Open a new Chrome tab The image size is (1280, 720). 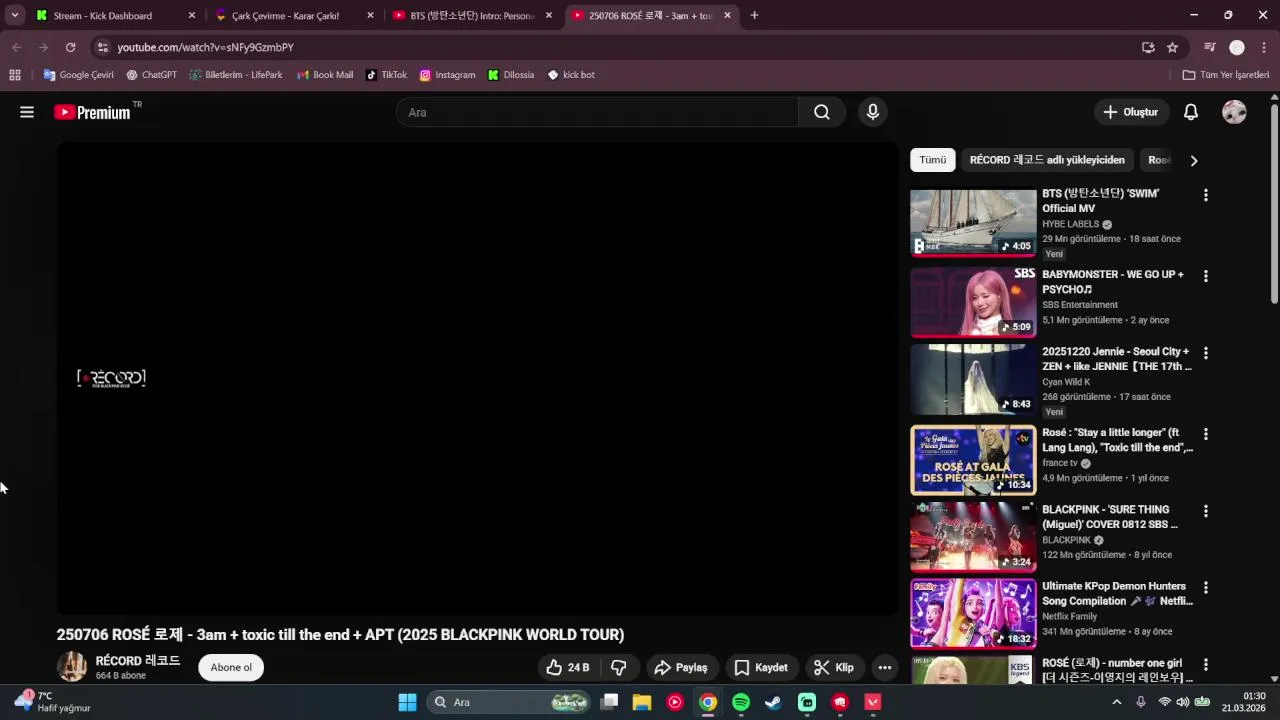point(754,15)
